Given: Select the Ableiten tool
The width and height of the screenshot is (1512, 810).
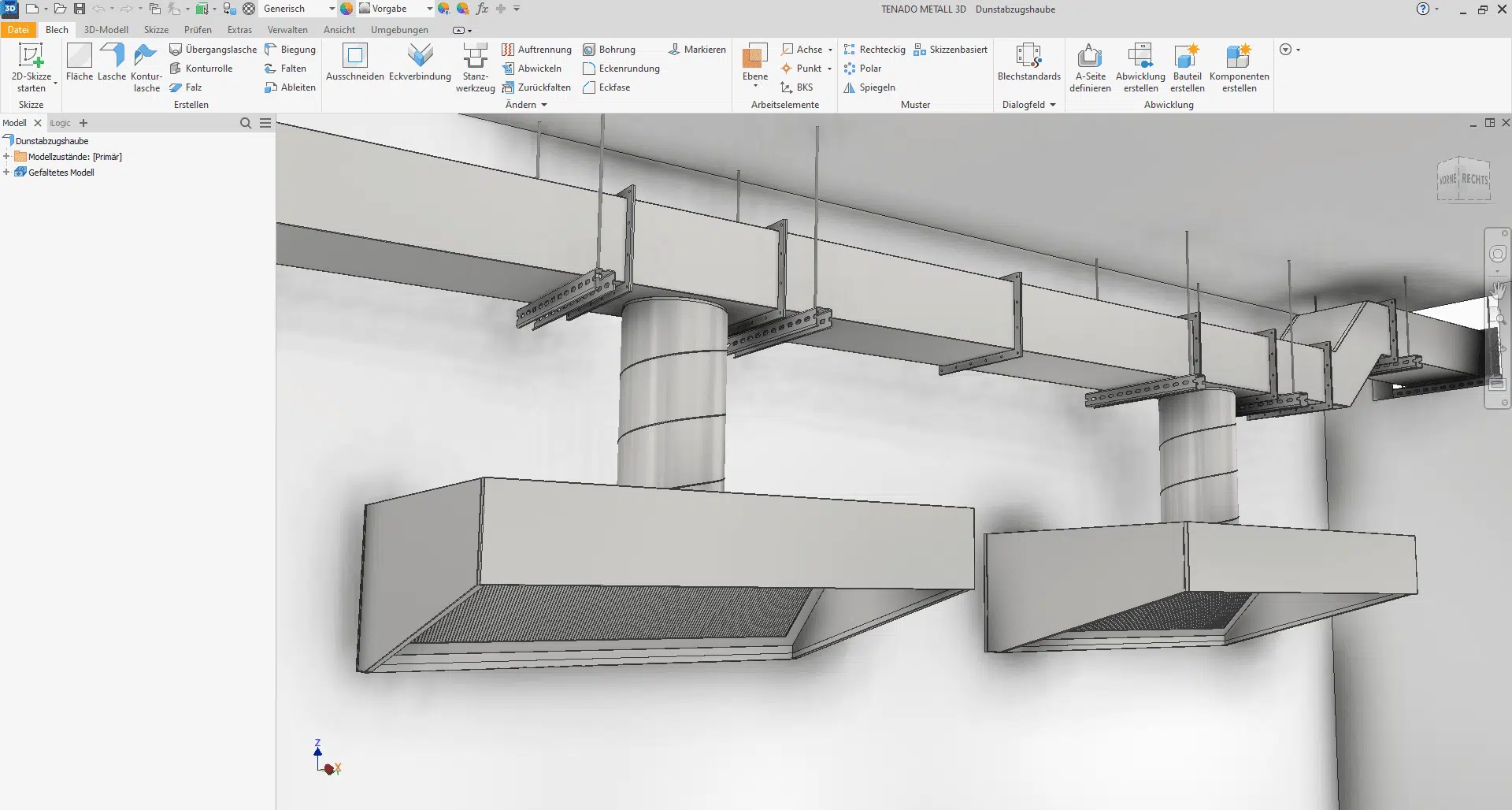Looking at the screenshot, I should pyautogui.click(x=290, y=87).
